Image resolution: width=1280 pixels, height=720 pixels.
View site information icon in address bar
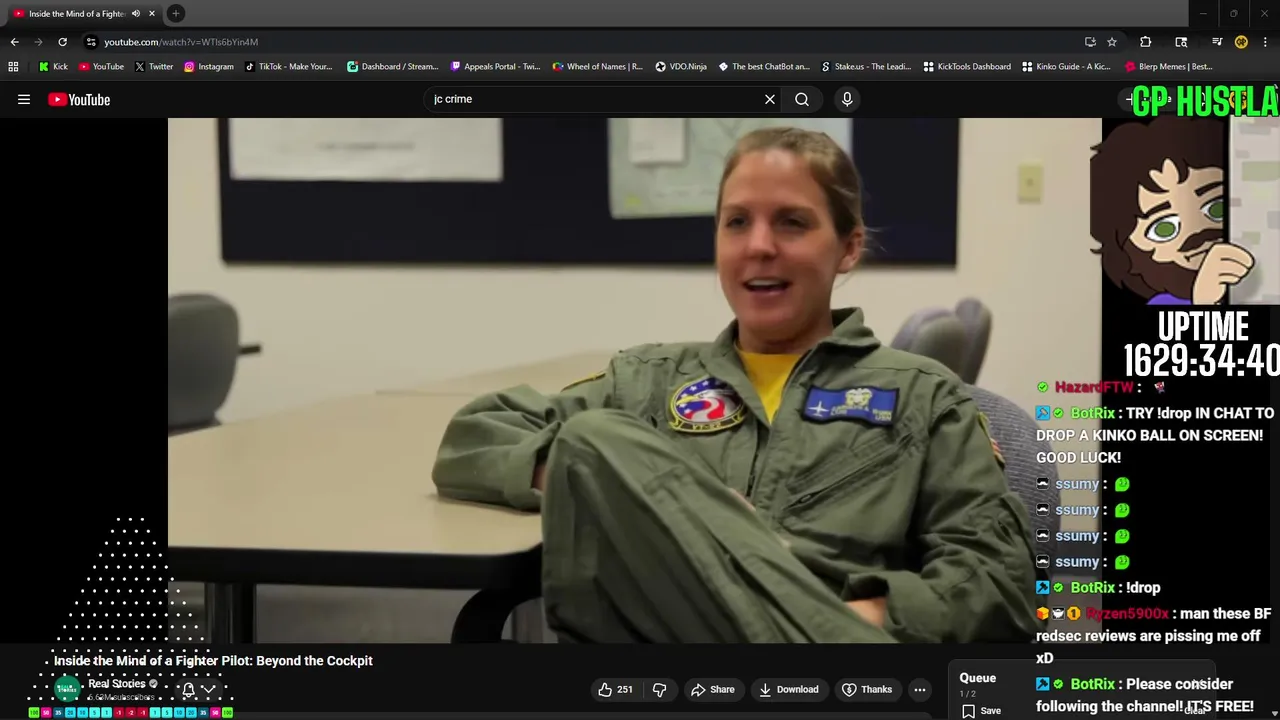tap(91, 42)
